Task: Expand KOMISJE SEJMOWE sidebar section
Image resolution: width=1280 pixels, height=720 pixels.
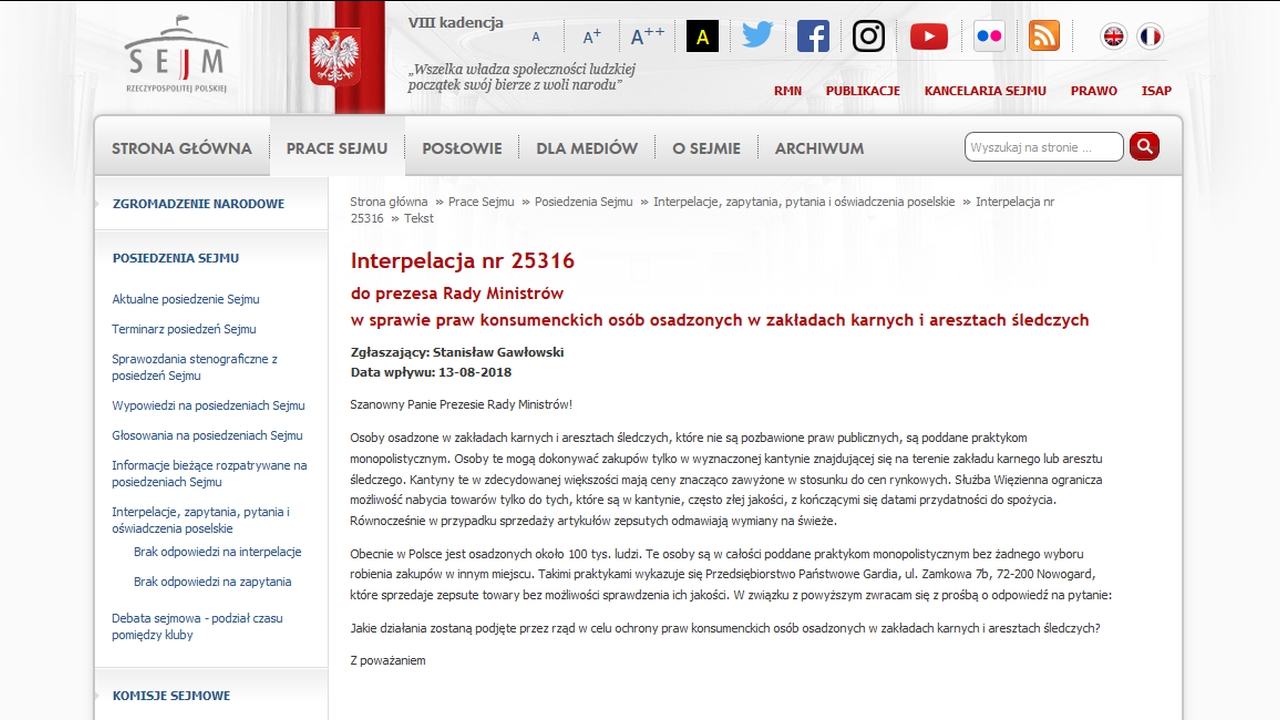Action: click(x=171, y=696)
